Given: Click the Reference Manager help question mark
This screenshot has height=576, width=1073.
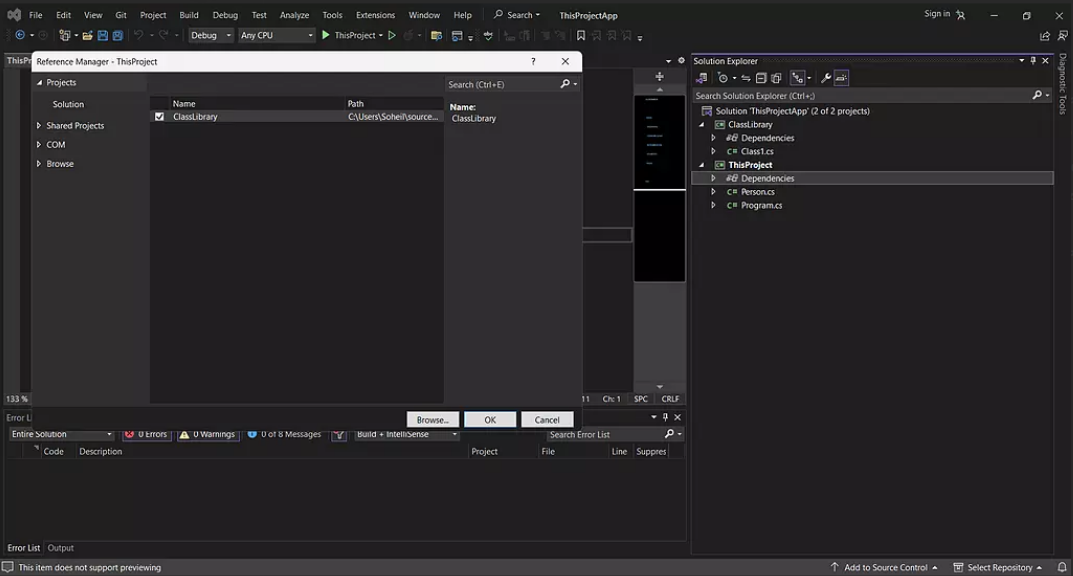Looking at the screenshot, I should tap(533, 62).
